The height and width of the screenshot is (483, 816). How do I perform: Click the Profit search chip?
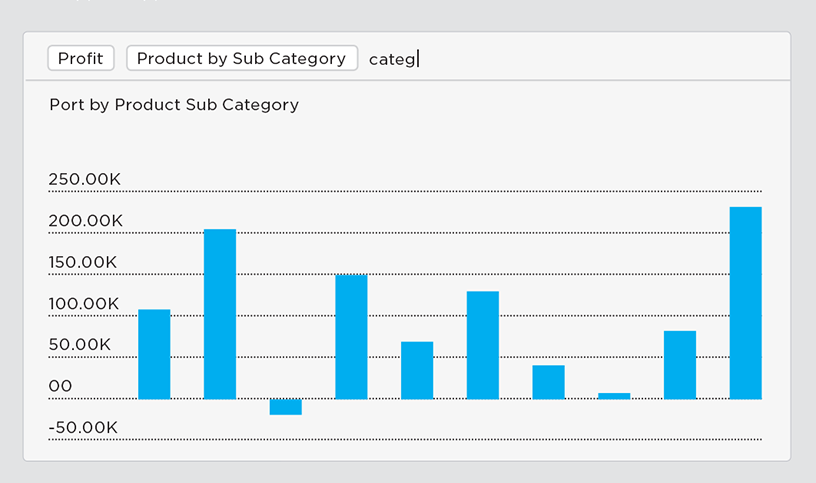coord(81,58)
